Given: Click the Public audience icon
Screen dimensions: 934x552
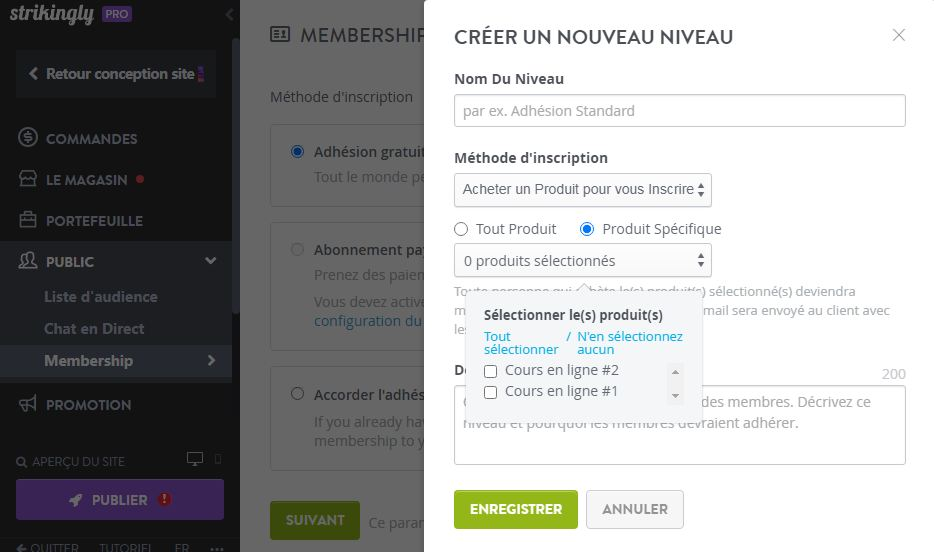Looking at the screenshot, I should [x=28, y=261].
